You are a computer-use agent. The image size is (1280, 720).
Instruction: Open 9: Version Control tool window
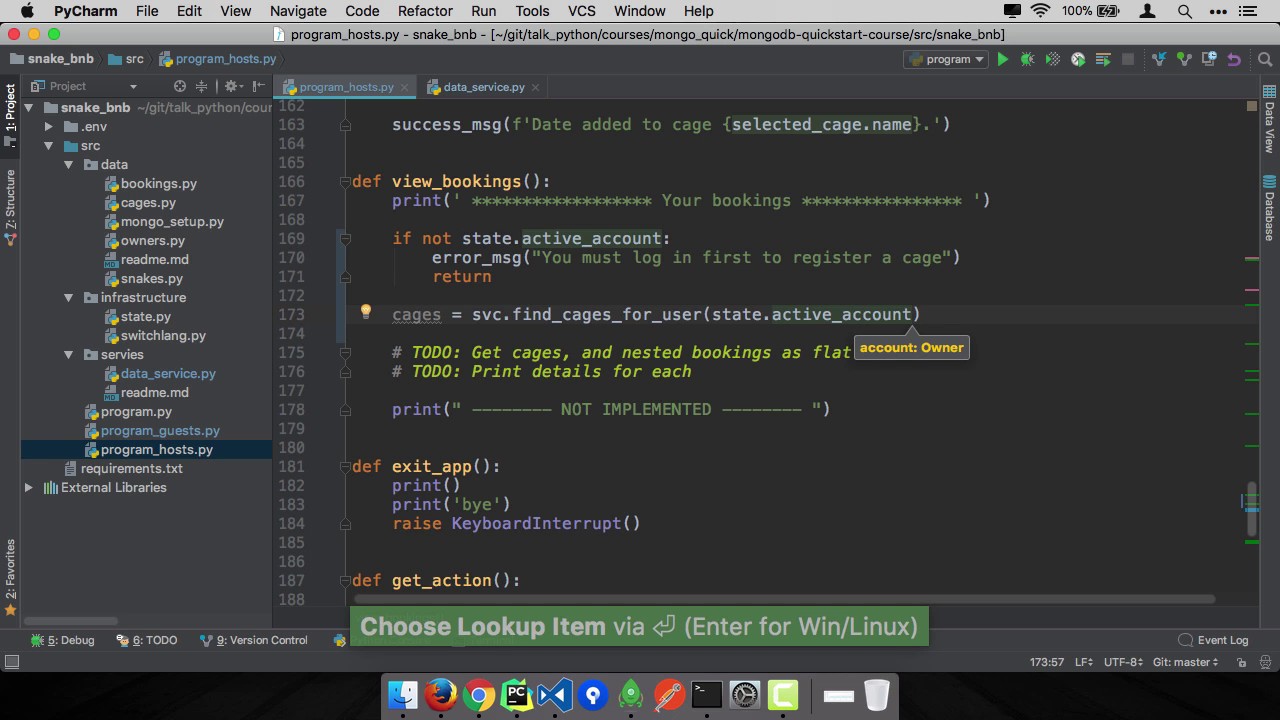coord(254,640)
